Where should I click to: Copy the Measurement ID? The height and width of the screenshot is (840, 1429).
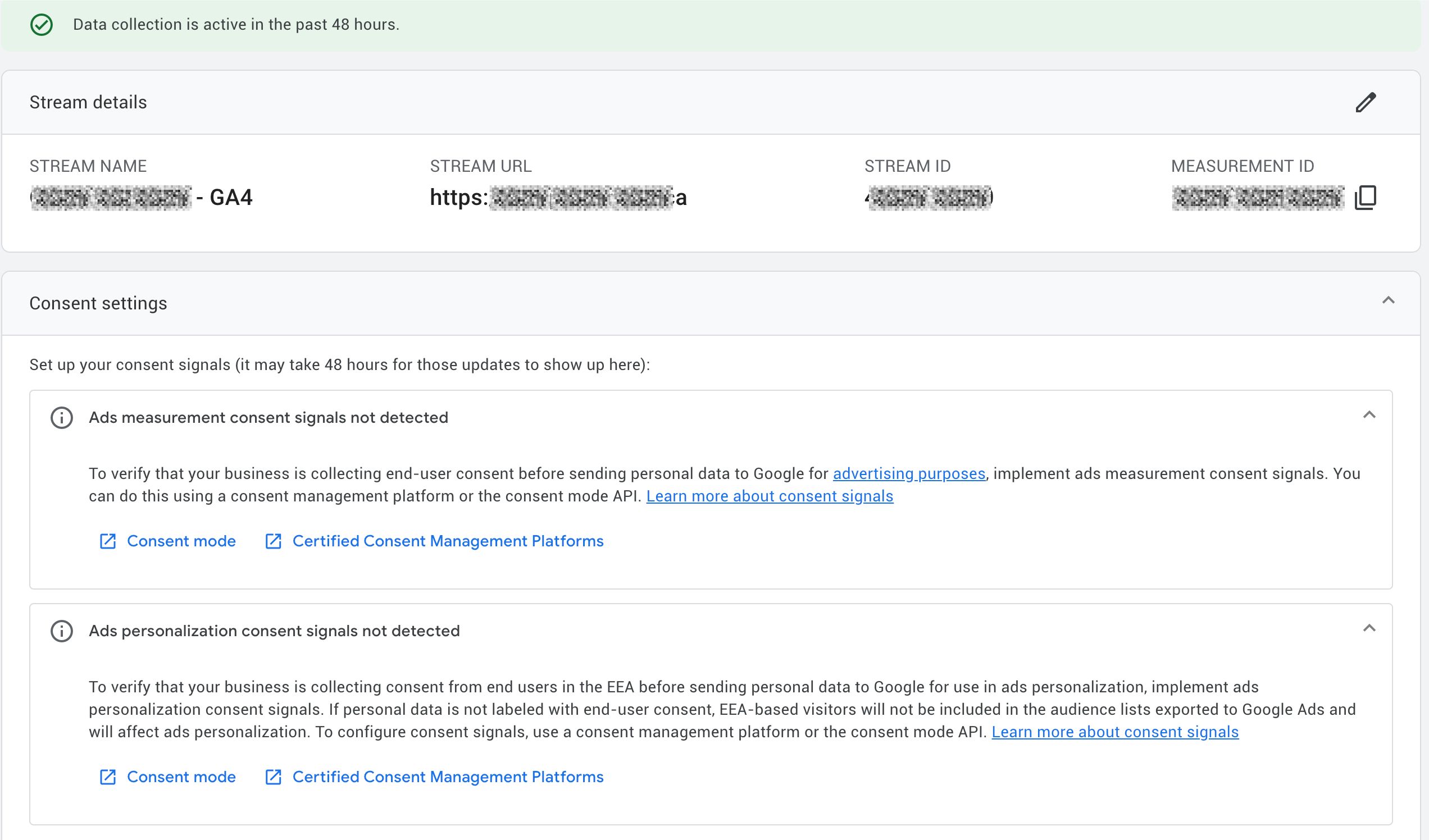(x=1365, y=197)
